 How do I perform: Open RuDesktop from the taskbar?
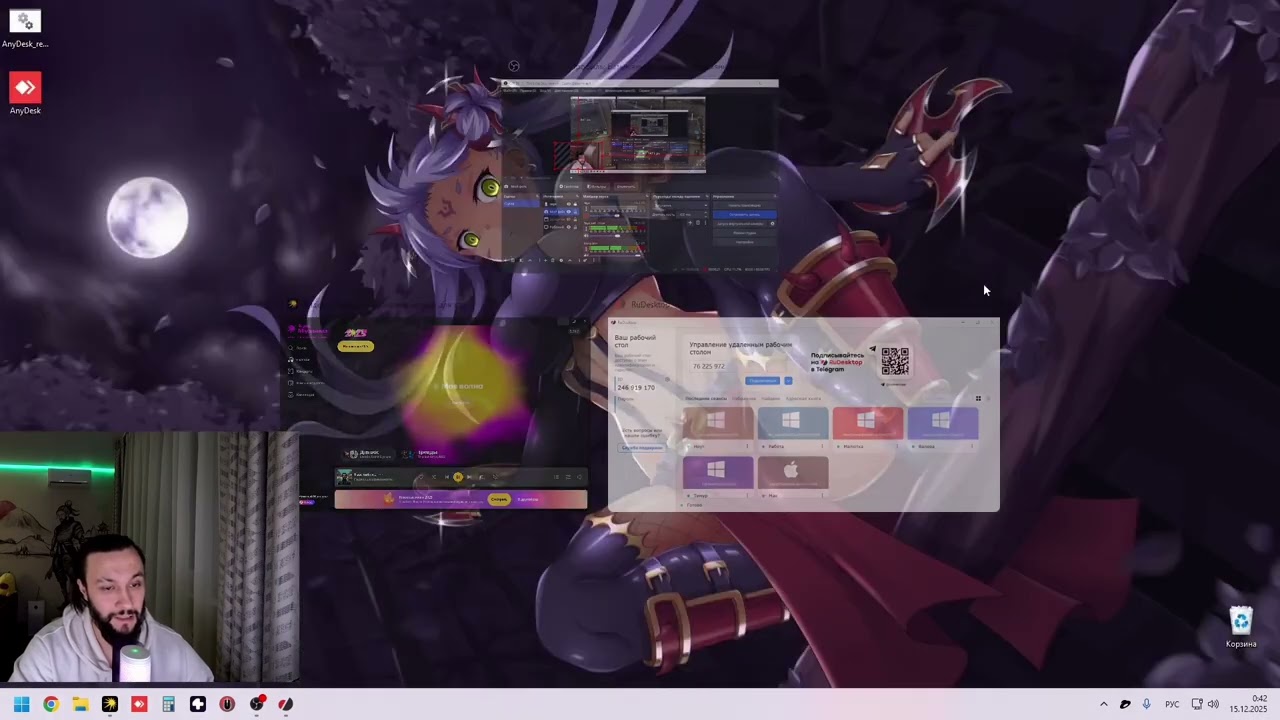coord(286,704)
